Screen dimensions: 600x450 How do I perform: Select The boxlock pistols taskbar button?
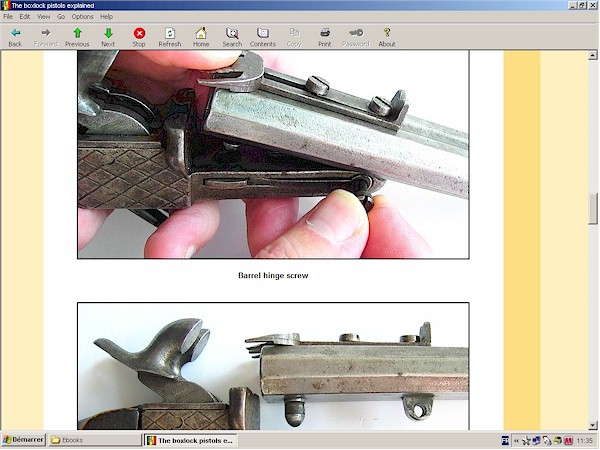tap(191, 440)
